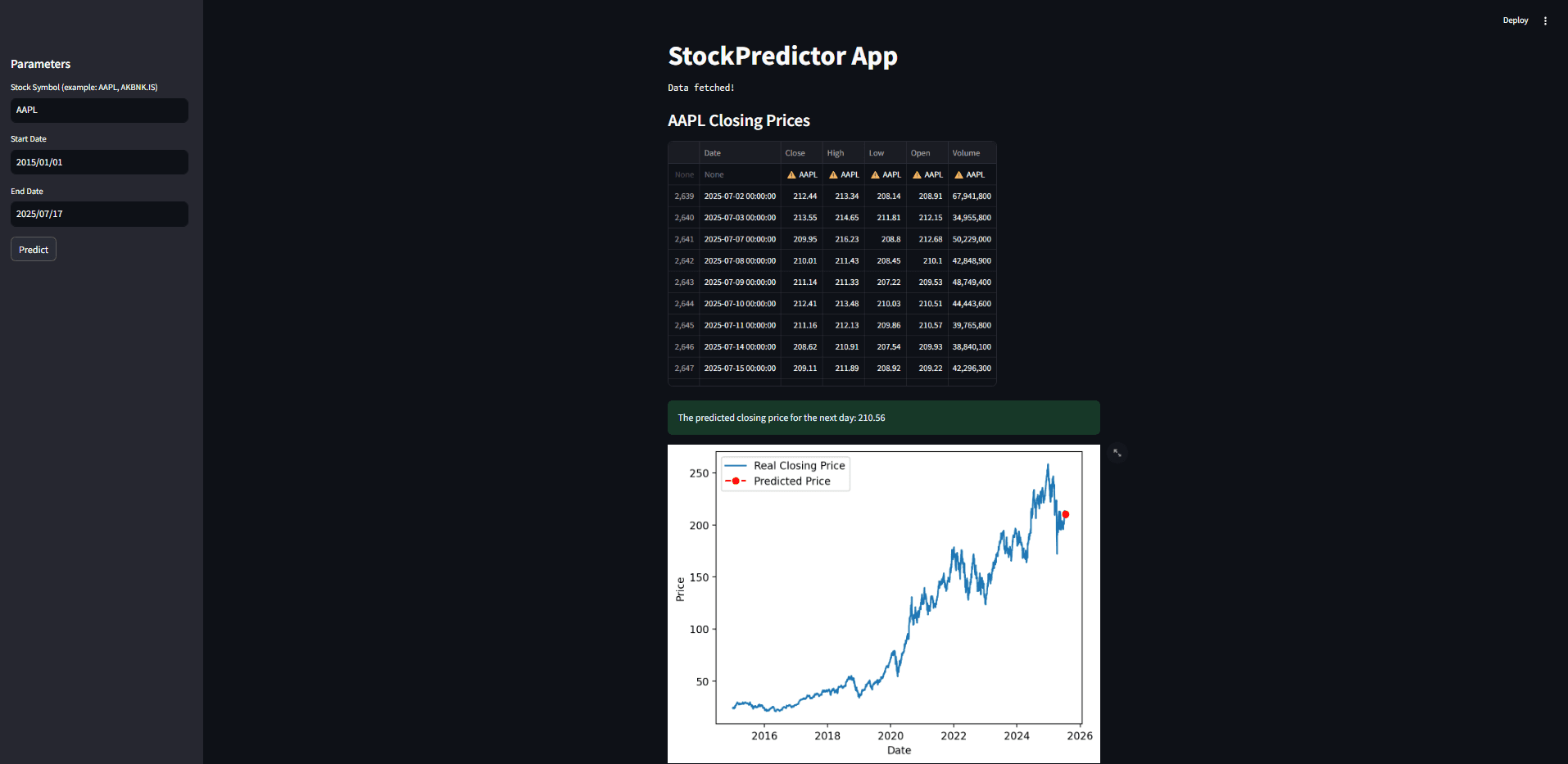1568x764 pixels.
Task: Click the High value 216.23 cell
Action: 843,239
